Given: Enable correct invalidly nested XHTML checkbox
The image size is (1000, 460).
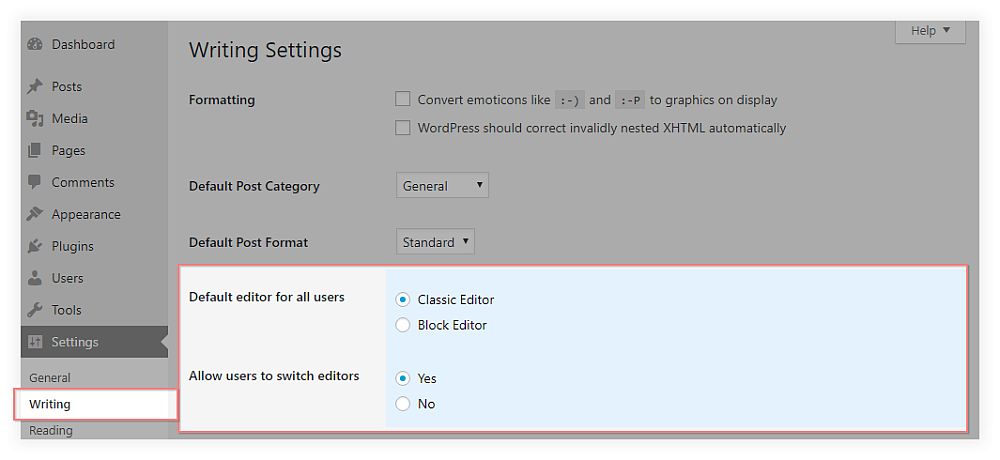Looking at the screenshot, I should (x=402, y=128).
